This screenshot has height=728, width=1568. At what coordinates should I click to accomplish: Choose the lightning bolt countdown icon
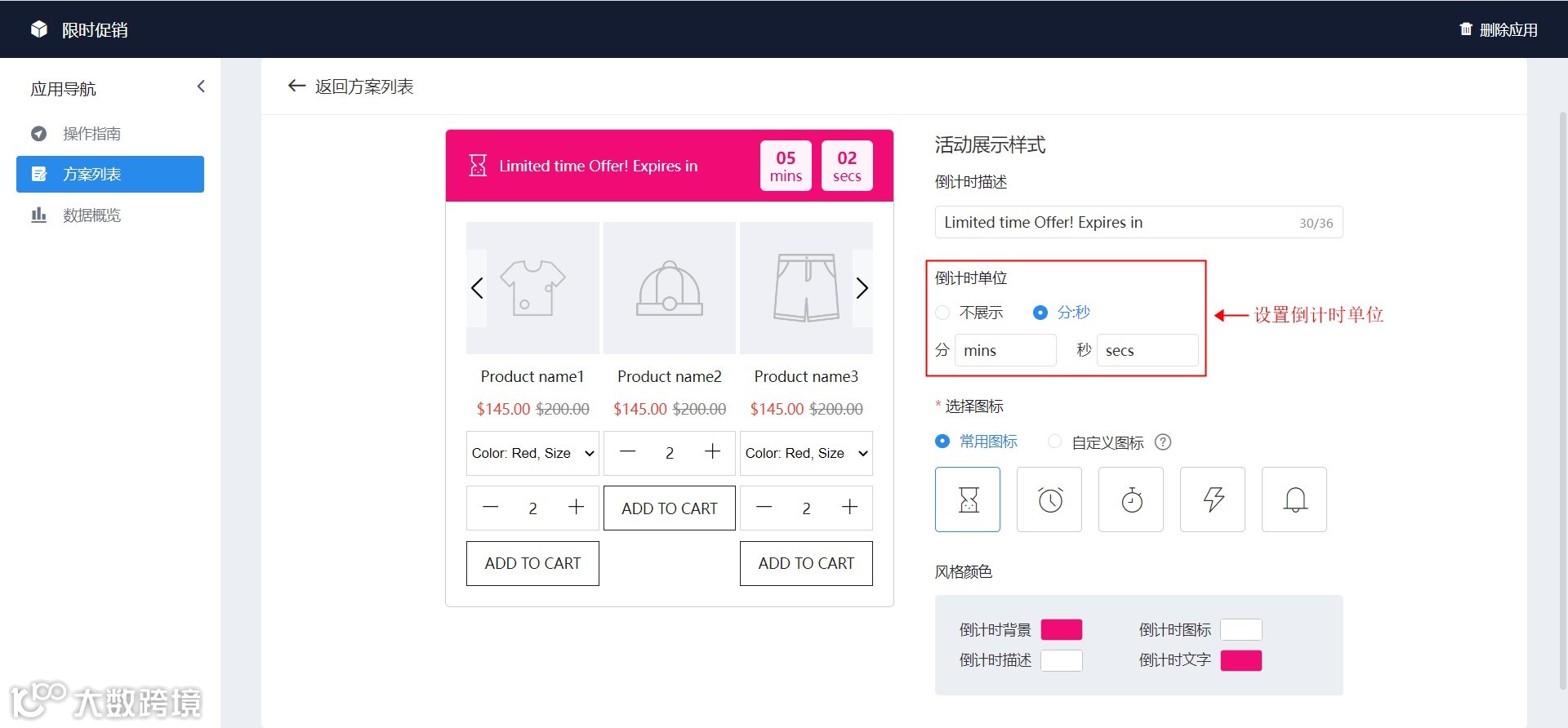1213,499
